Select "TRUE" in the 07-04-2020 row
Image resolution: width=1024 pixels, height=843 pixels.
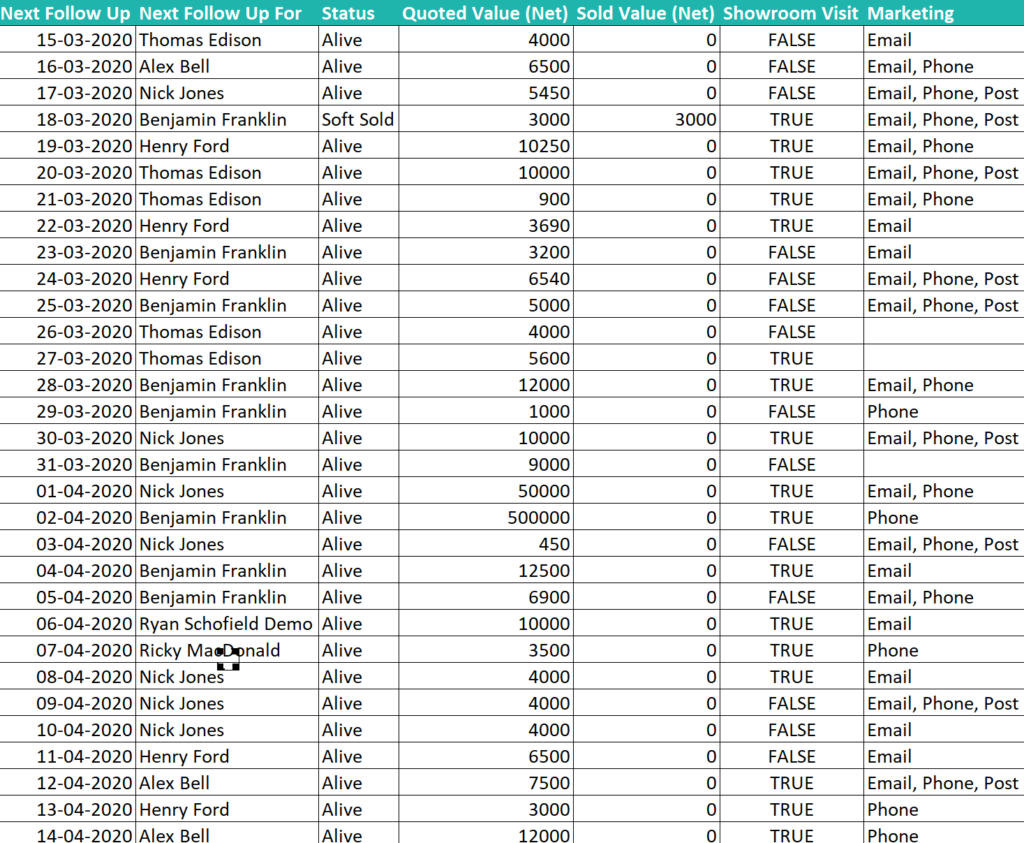[792, 650]
